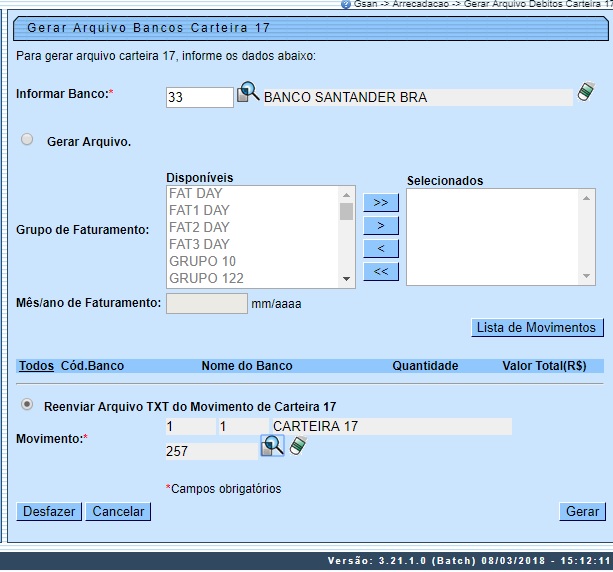Select the Gerar Arquivo radio option
This screenshot has height=572, width=613.
click(x=27, y=141)
